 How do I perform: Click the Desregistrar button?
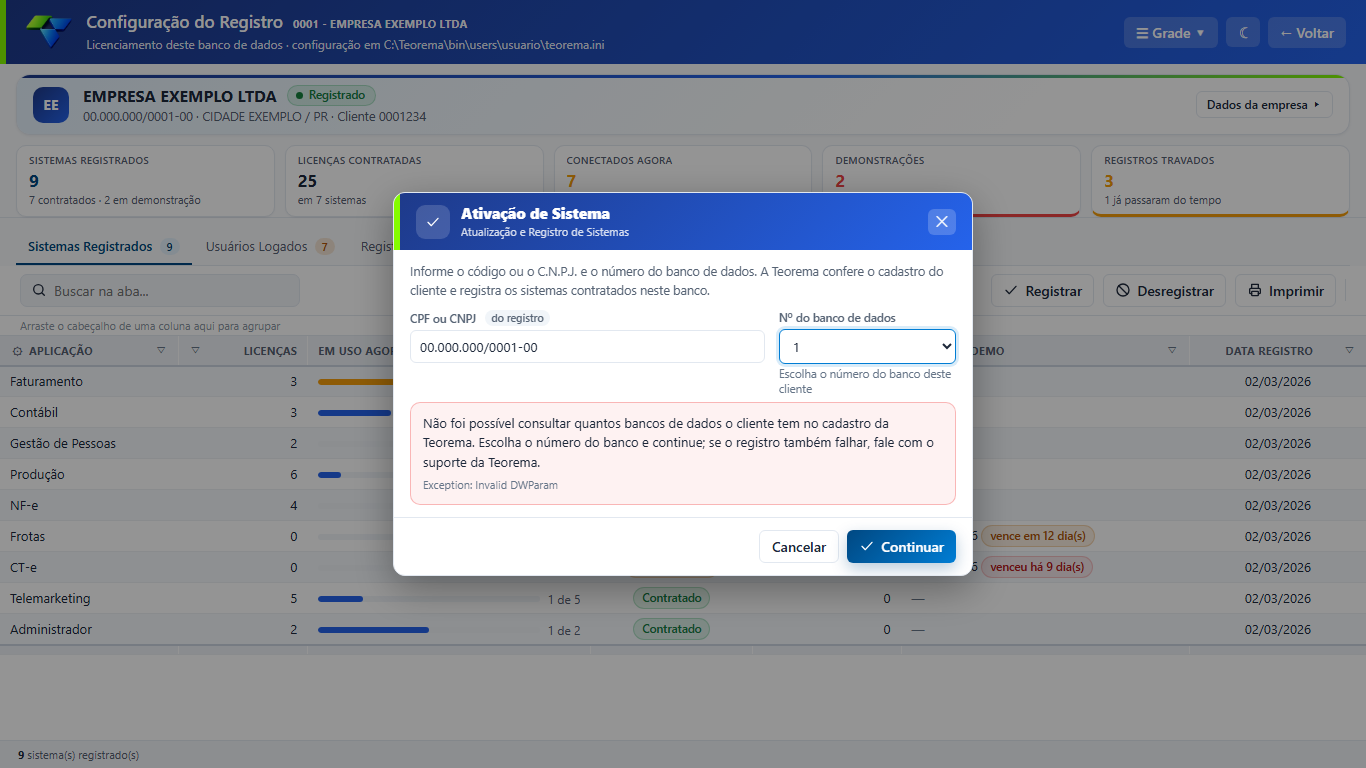point(1165,291)
